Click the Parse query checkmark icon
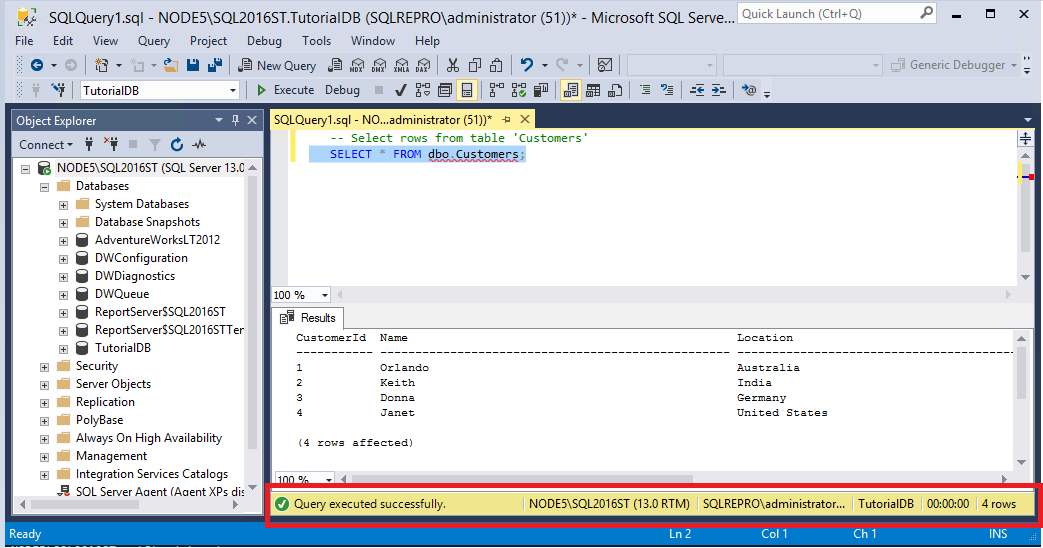Viewport: 1043px width, 548px height. pos(400,90)
